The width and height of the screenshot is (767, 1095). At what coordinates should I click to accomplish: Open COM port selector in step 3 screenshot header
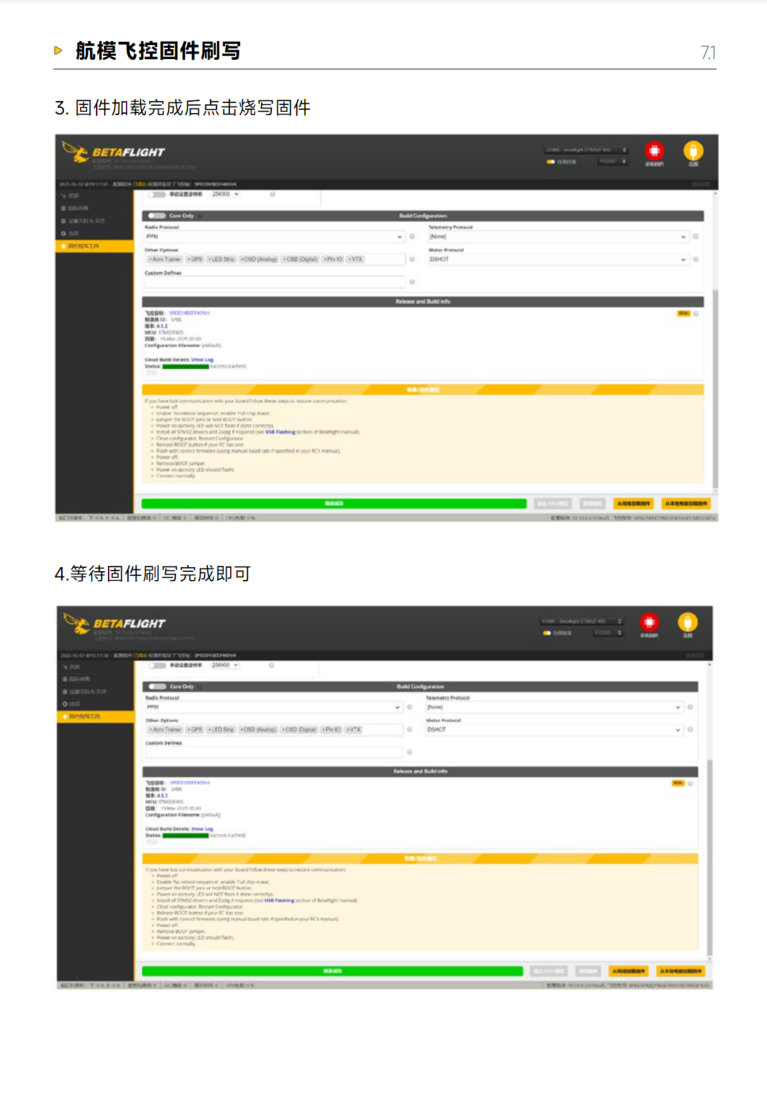pos(586,150)
